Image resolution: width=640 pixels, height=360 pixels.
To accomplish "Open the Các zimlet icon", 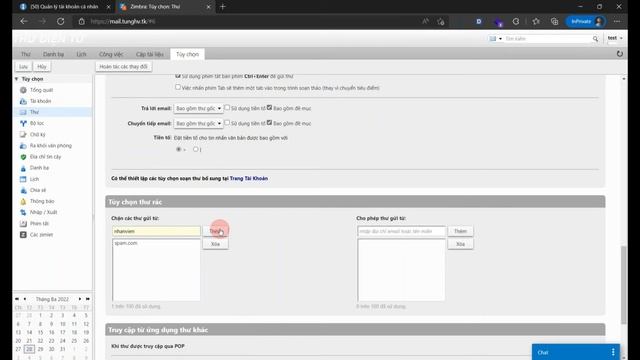I will pyautogui.click(x=23, y=235).
